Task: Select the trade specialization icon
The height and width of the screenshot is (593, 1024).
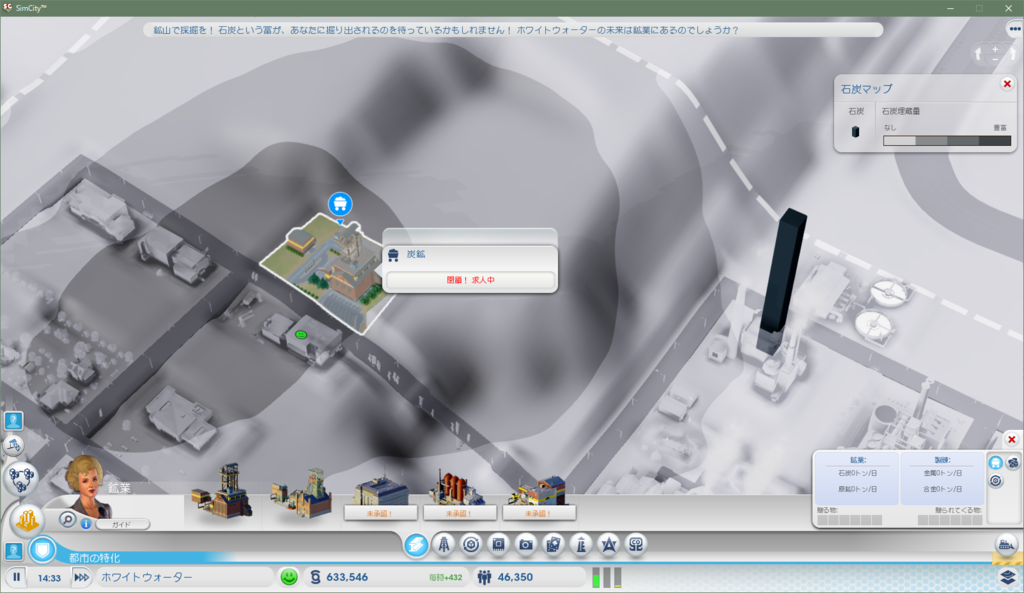Action: (471, 544)
